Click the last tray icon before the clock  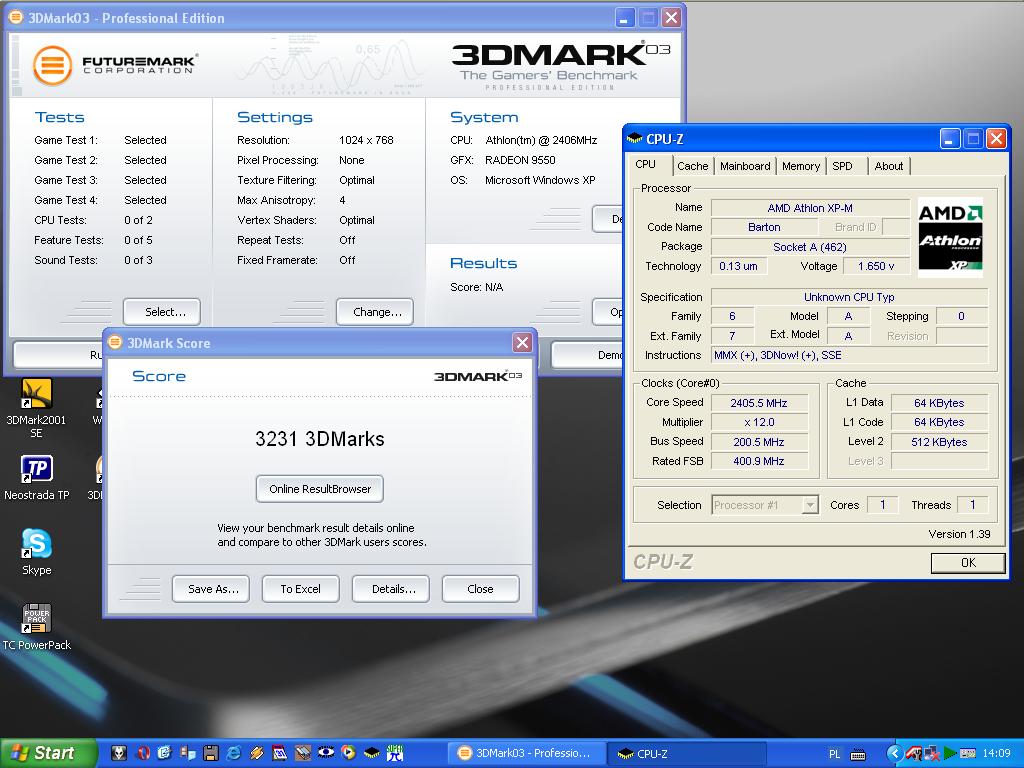point(968,754)
